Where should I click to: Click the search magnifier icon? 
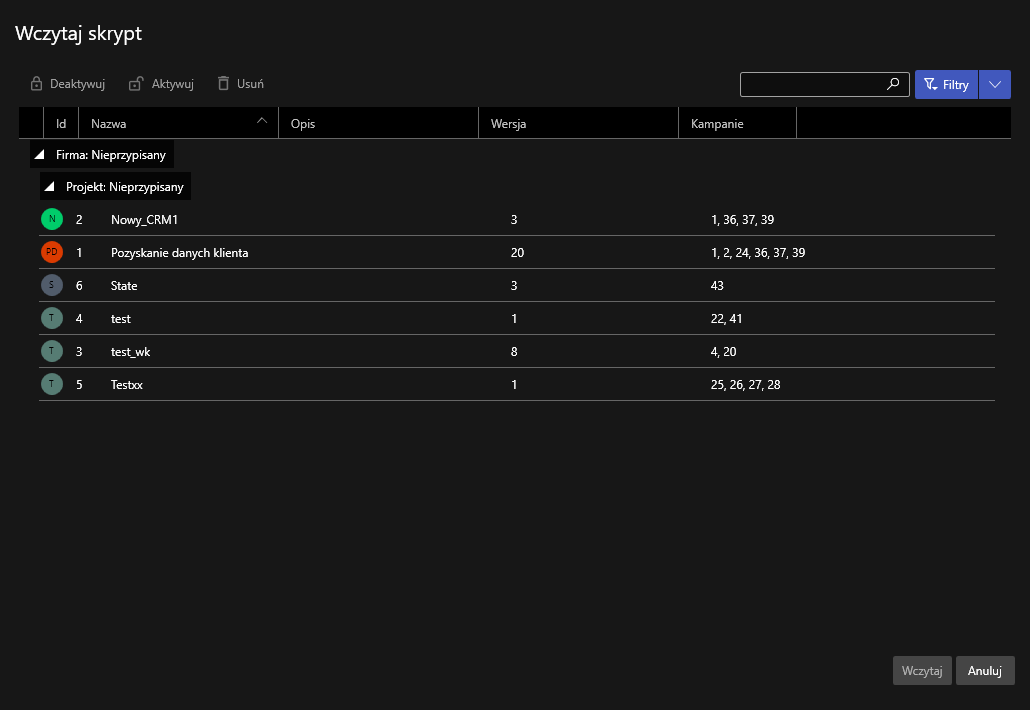pyautogui.click(x=893, y=85)
